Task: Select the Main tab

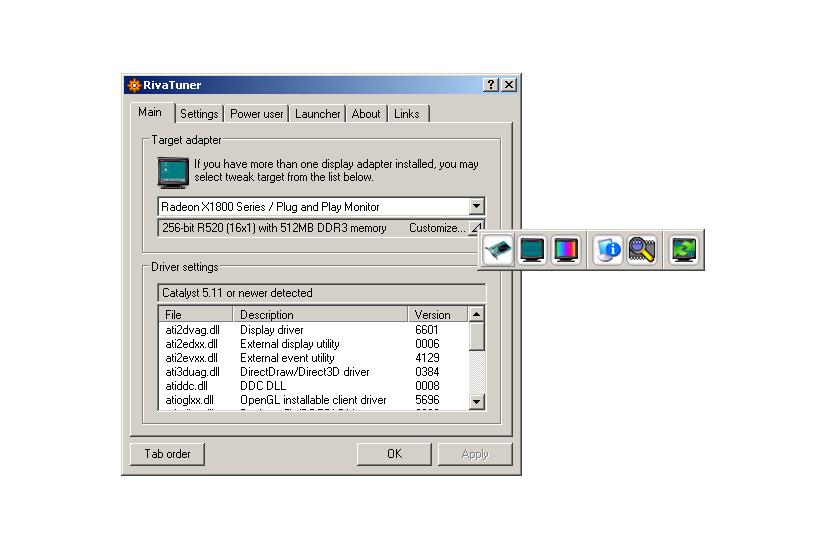Action: click(150, 112)
